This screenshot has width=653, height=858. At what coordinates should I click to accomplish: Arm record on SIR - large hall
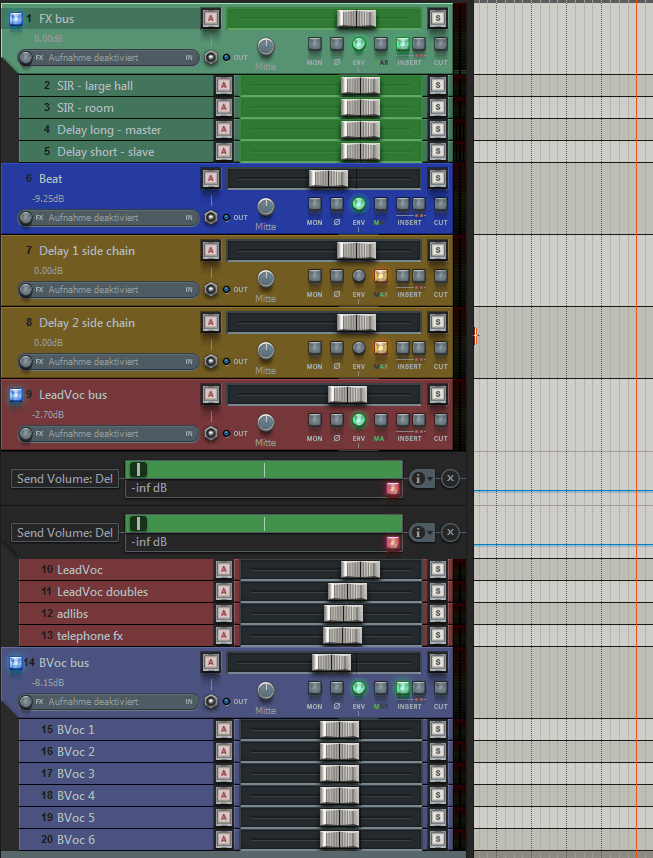coord(223,85)
